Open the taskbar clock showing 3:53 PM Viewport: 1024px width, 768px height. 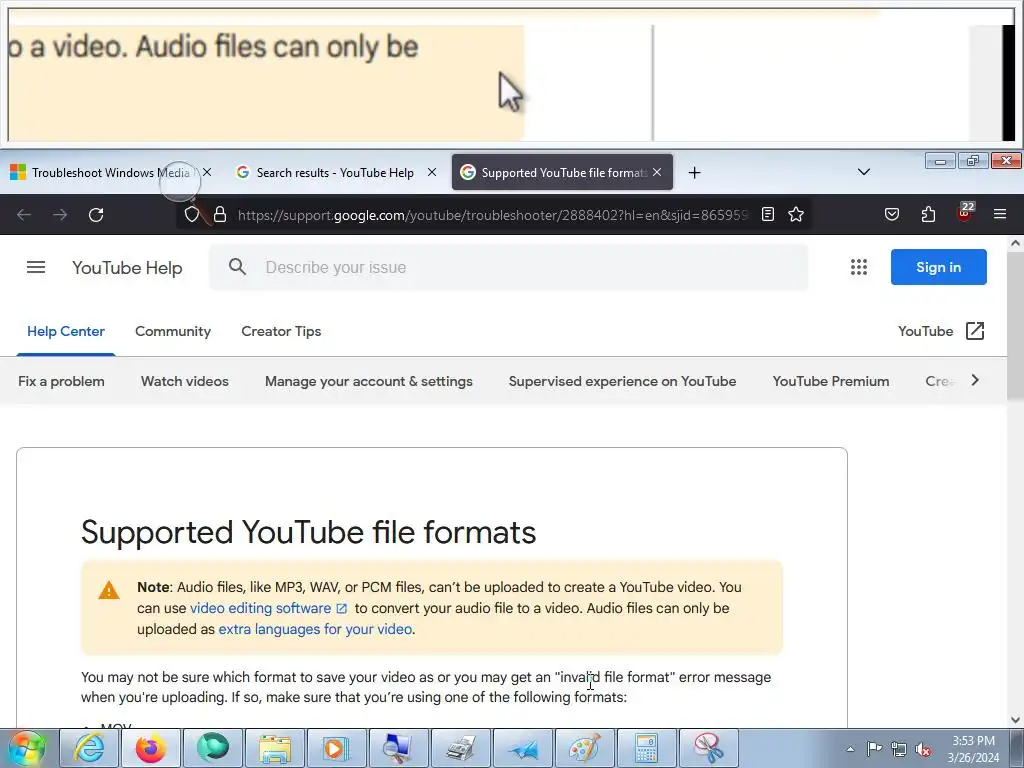tap(974, 749)
